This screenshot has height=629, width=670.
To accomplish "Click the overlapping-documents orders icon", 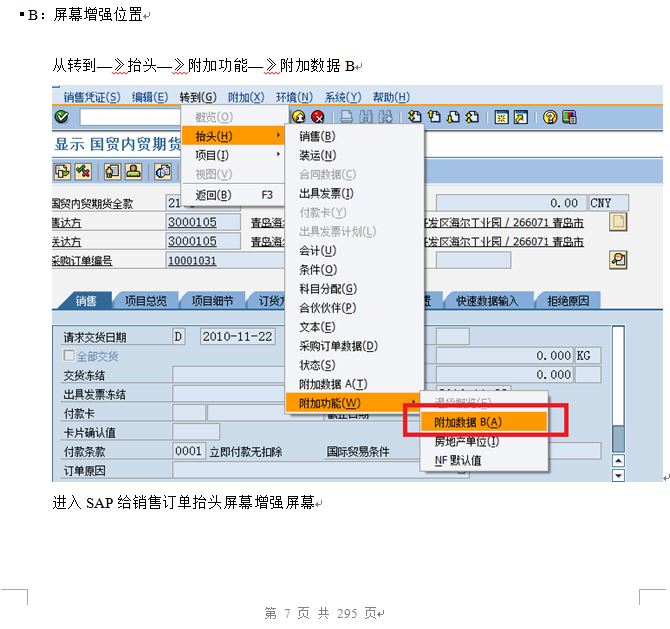I will pos(163,171).
